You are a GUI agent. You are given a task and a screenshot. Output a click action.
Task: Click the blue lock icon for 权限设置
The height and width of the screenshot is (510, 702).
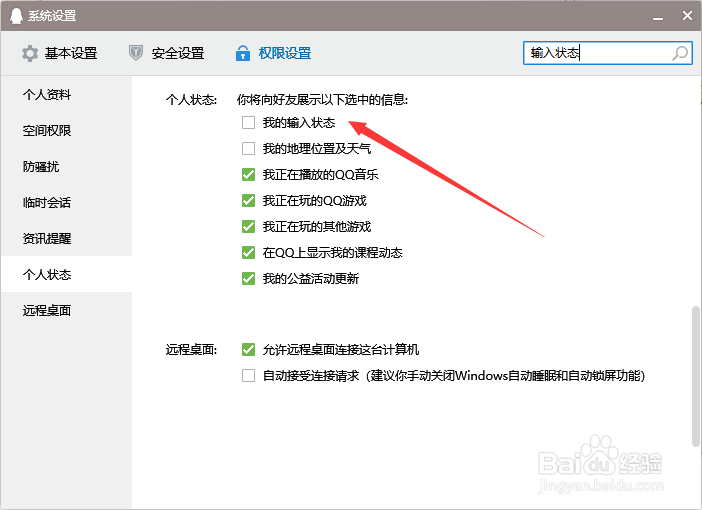(243, 53)
